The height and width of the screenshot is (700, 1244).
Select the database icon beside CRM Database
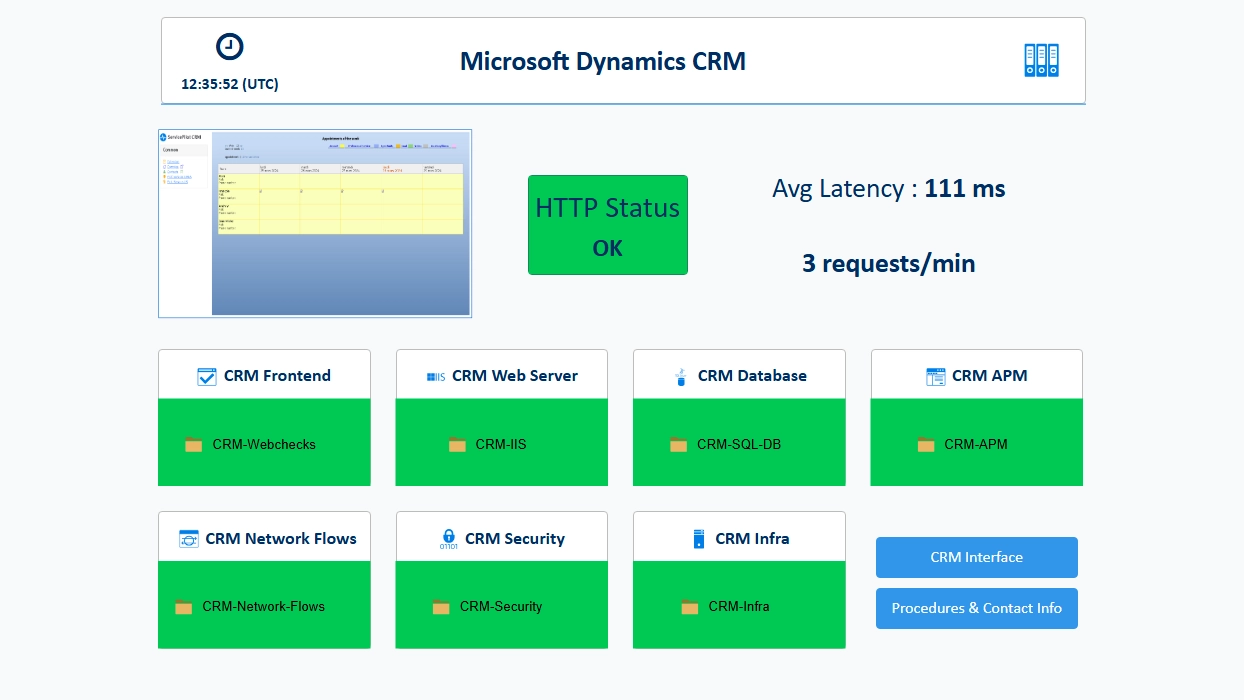[x=681, y=377]
